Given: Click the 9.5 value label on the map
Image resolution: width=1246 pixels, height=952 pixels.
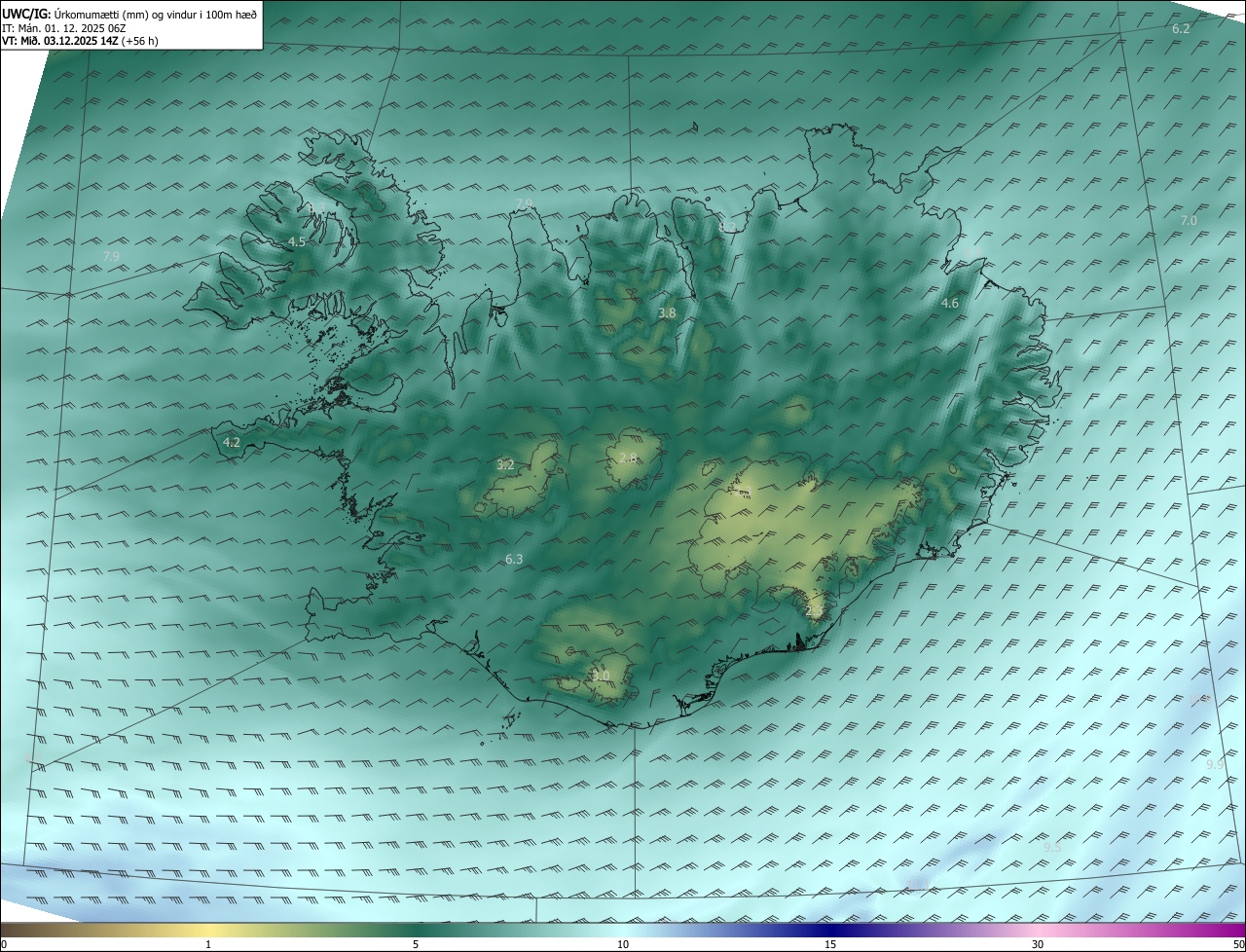Looking at the screenshot, I should click(x=1052, y=848).
